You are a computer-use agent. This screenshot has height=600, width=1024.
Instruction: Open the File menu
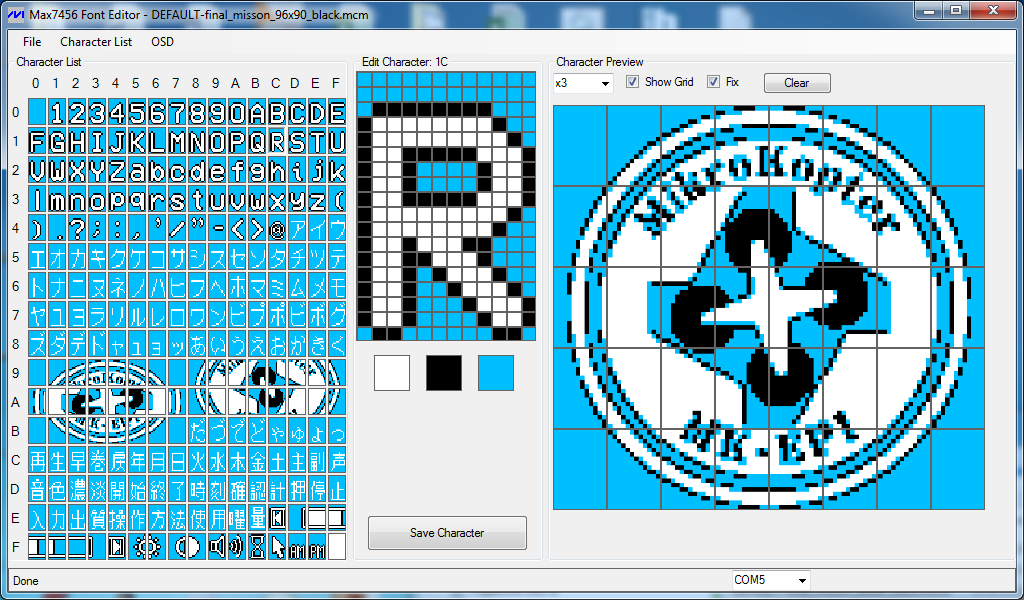click(32, 42)
